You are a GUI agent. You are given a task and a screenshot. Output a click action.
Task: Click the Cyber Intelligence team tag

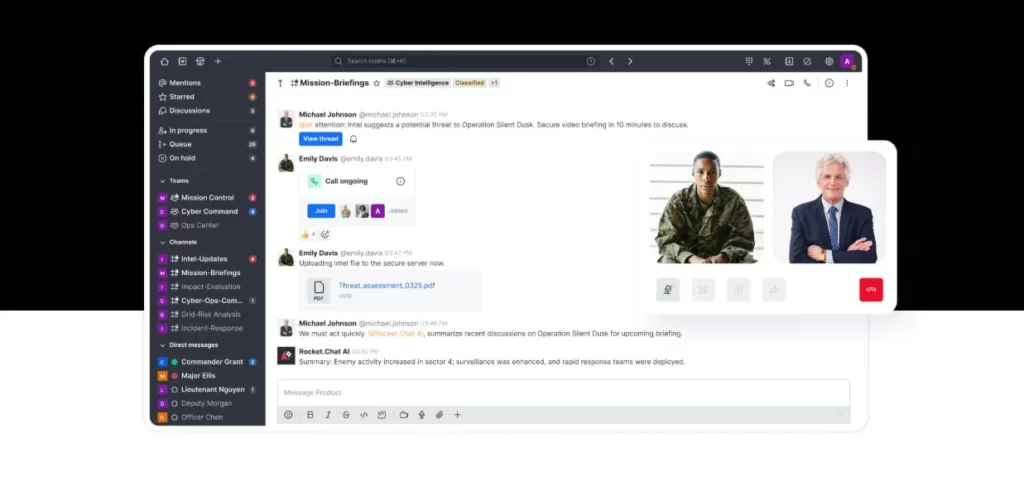(x=418, y=83)
